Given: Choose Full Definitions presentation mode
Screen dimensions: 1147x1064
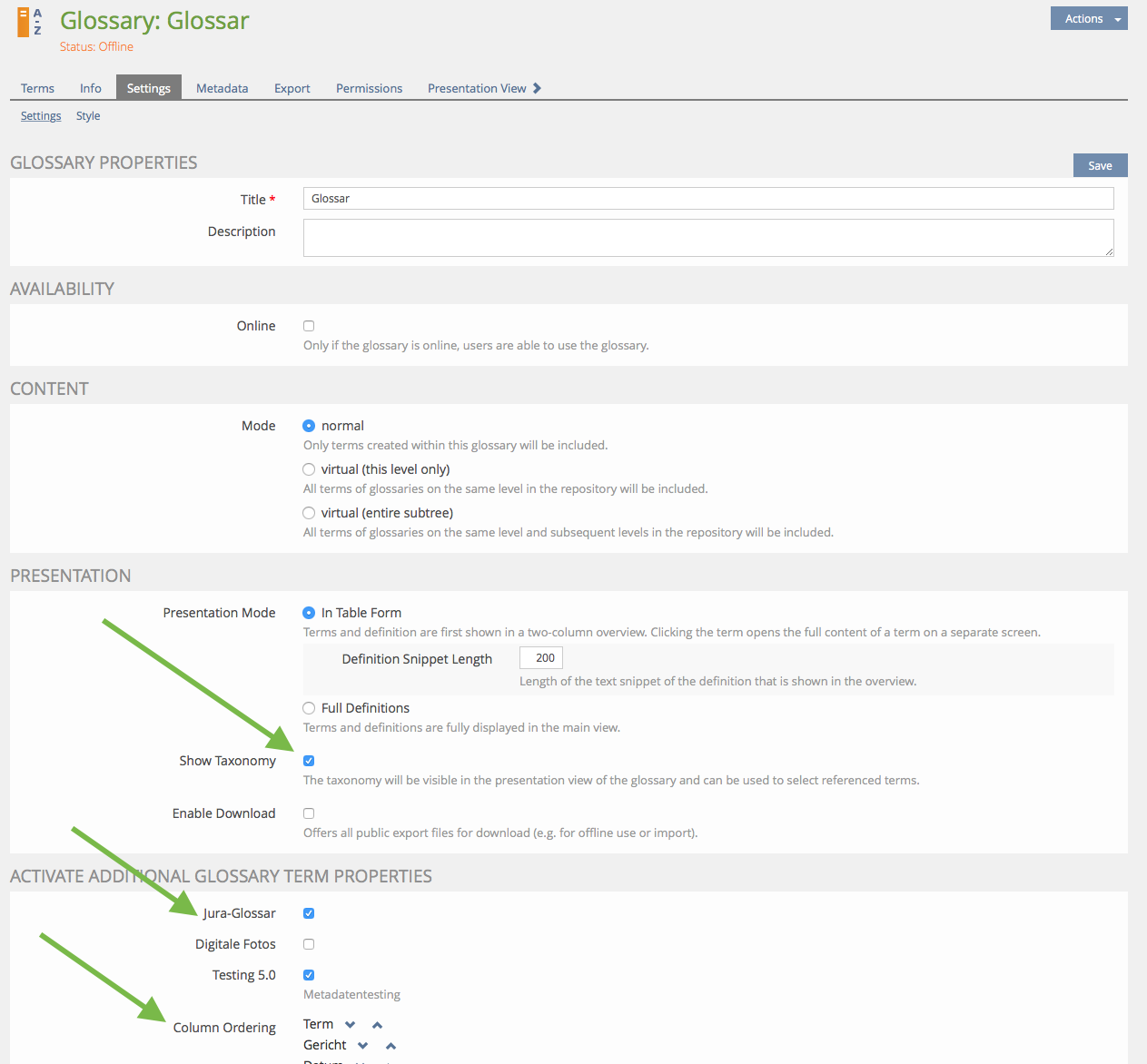Looking at the screenshot, I should point(309,708).
